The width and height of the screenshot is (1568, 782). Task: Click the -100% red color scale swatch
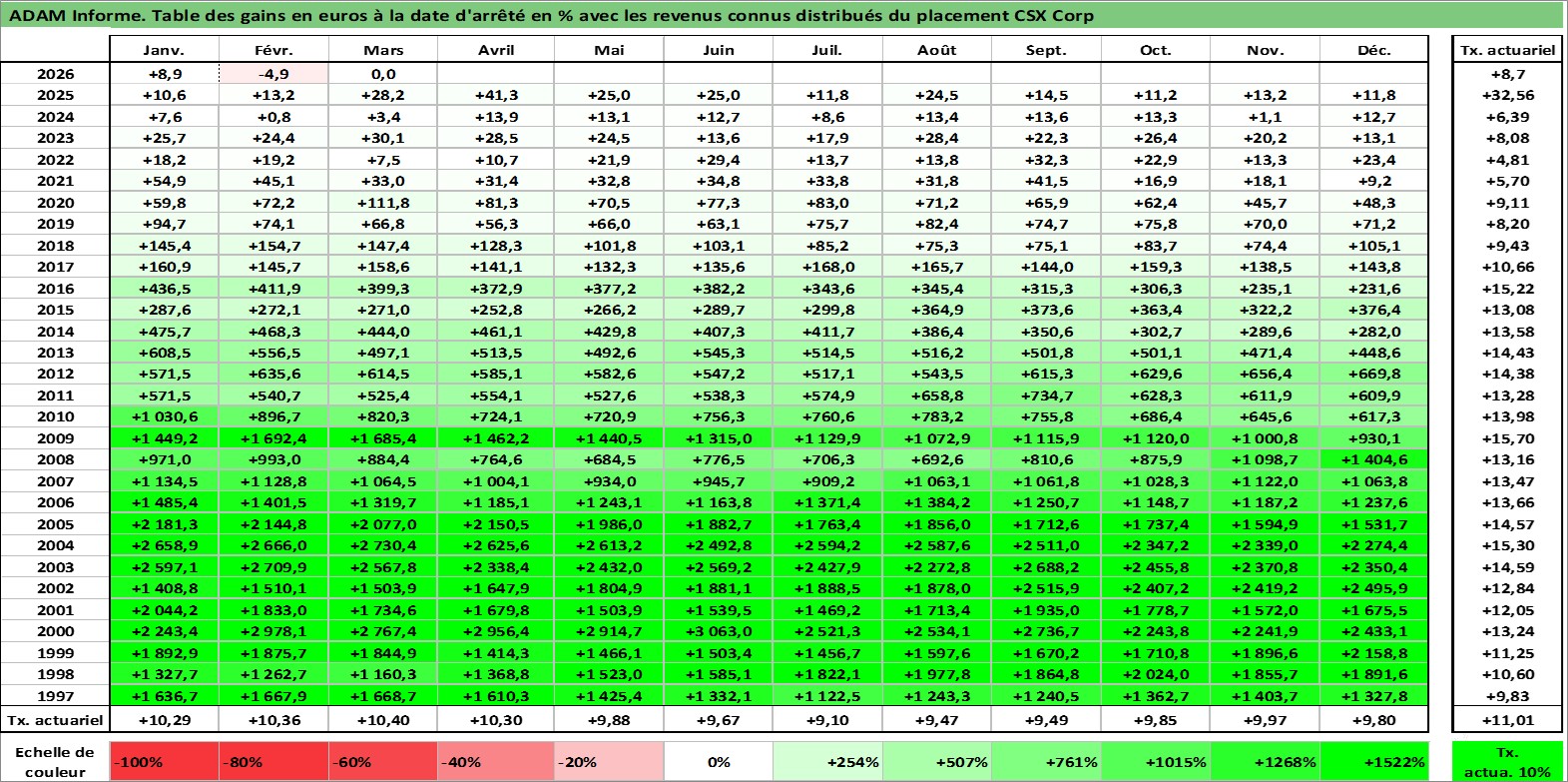pos(164,761)
